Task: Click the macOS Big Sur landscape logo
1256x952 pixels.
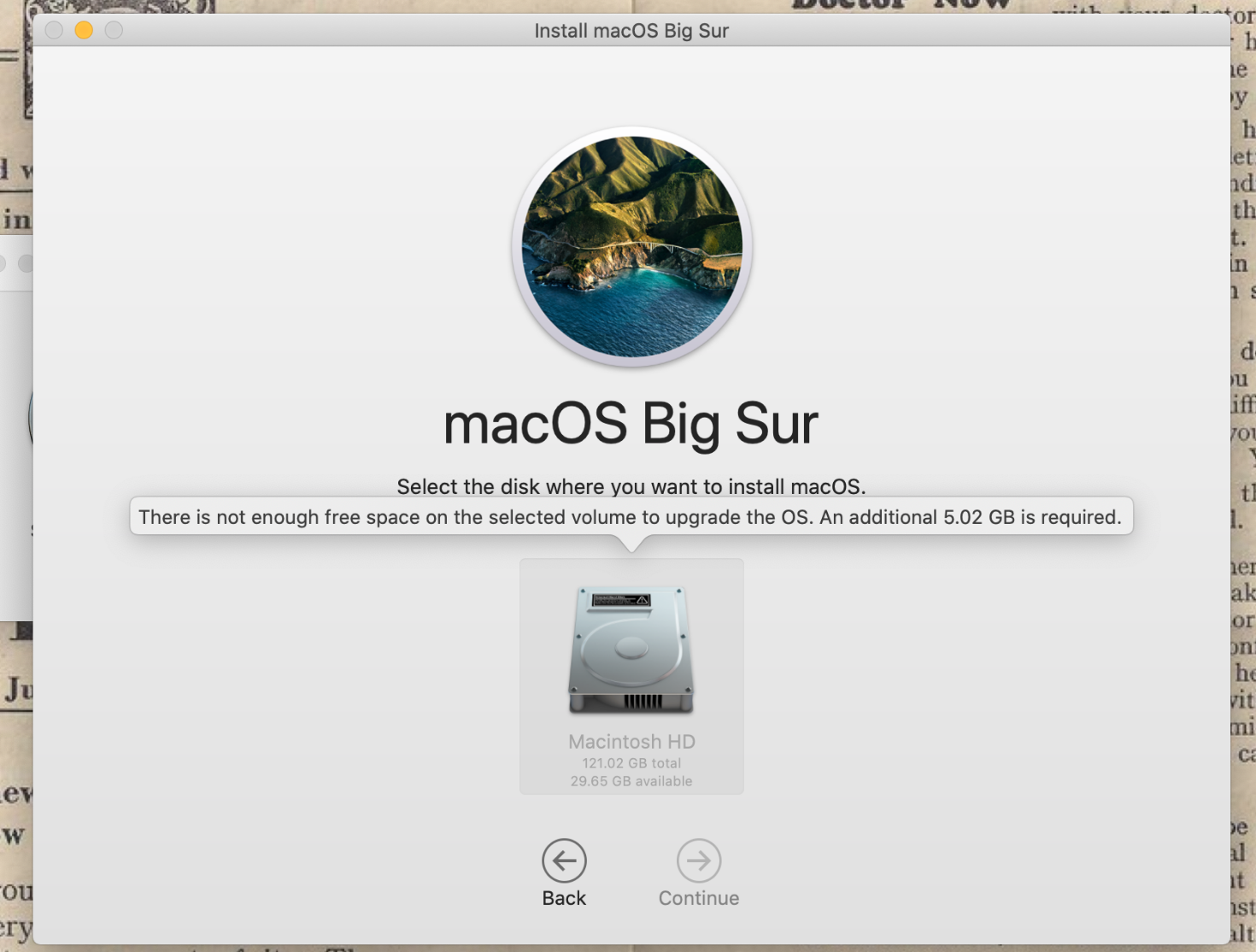Action: point(631,247)
